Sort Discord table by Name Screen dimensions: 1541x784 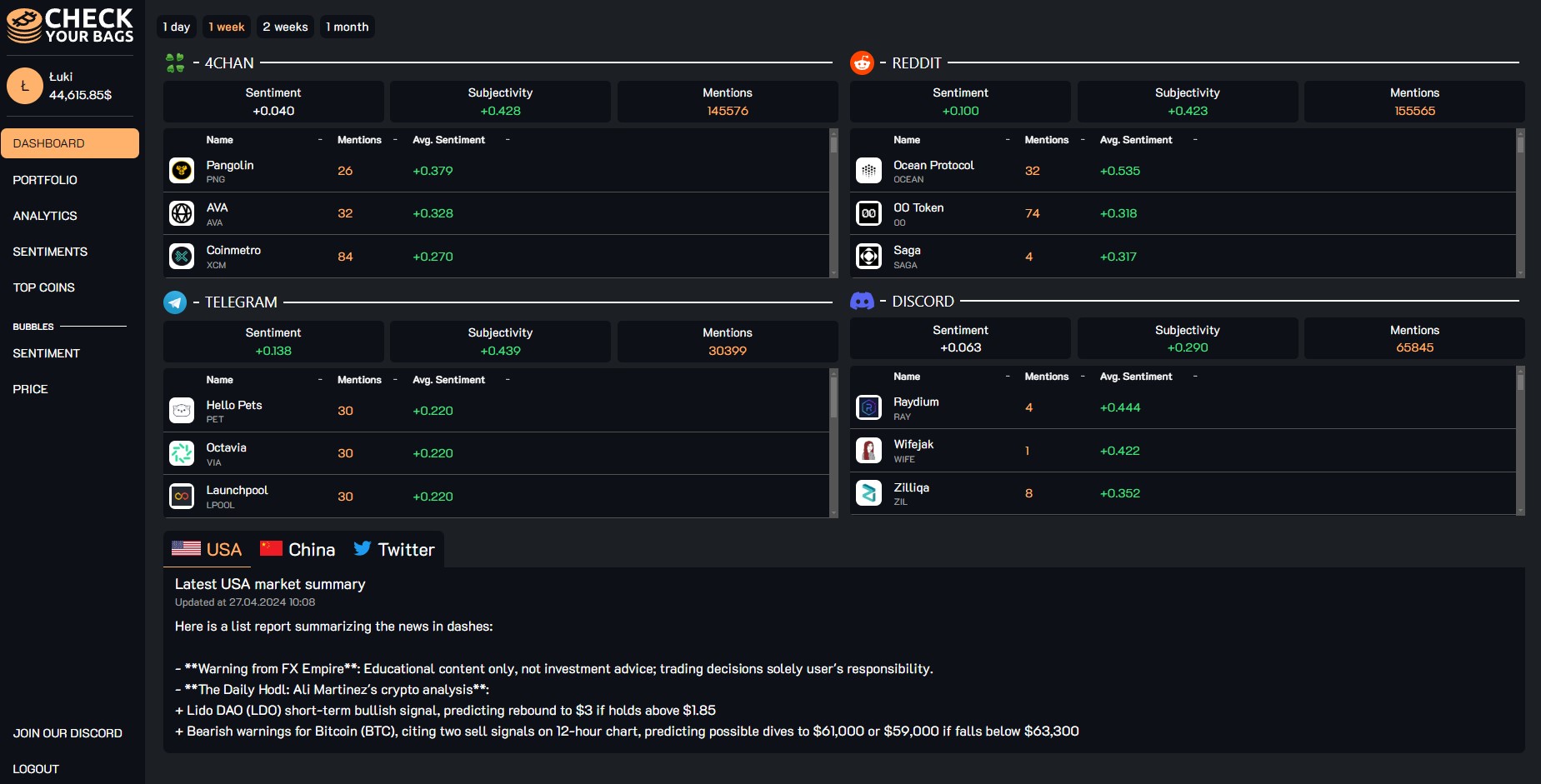(x=907, y=377)
